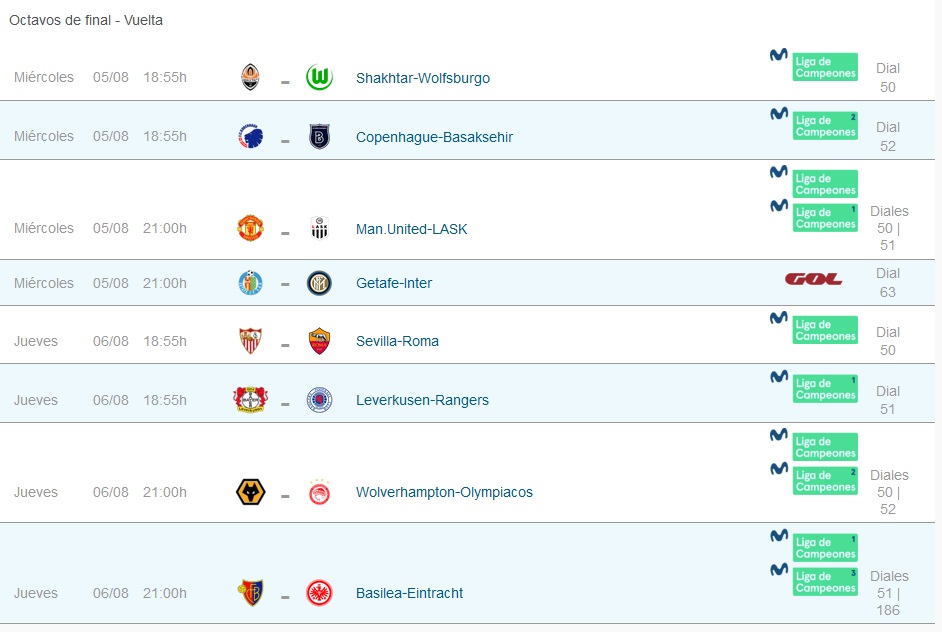The width and height of the screenshot is (942, 632).
Task: Click the Bayer Leverkusen crest
Action: pos(251,400)
